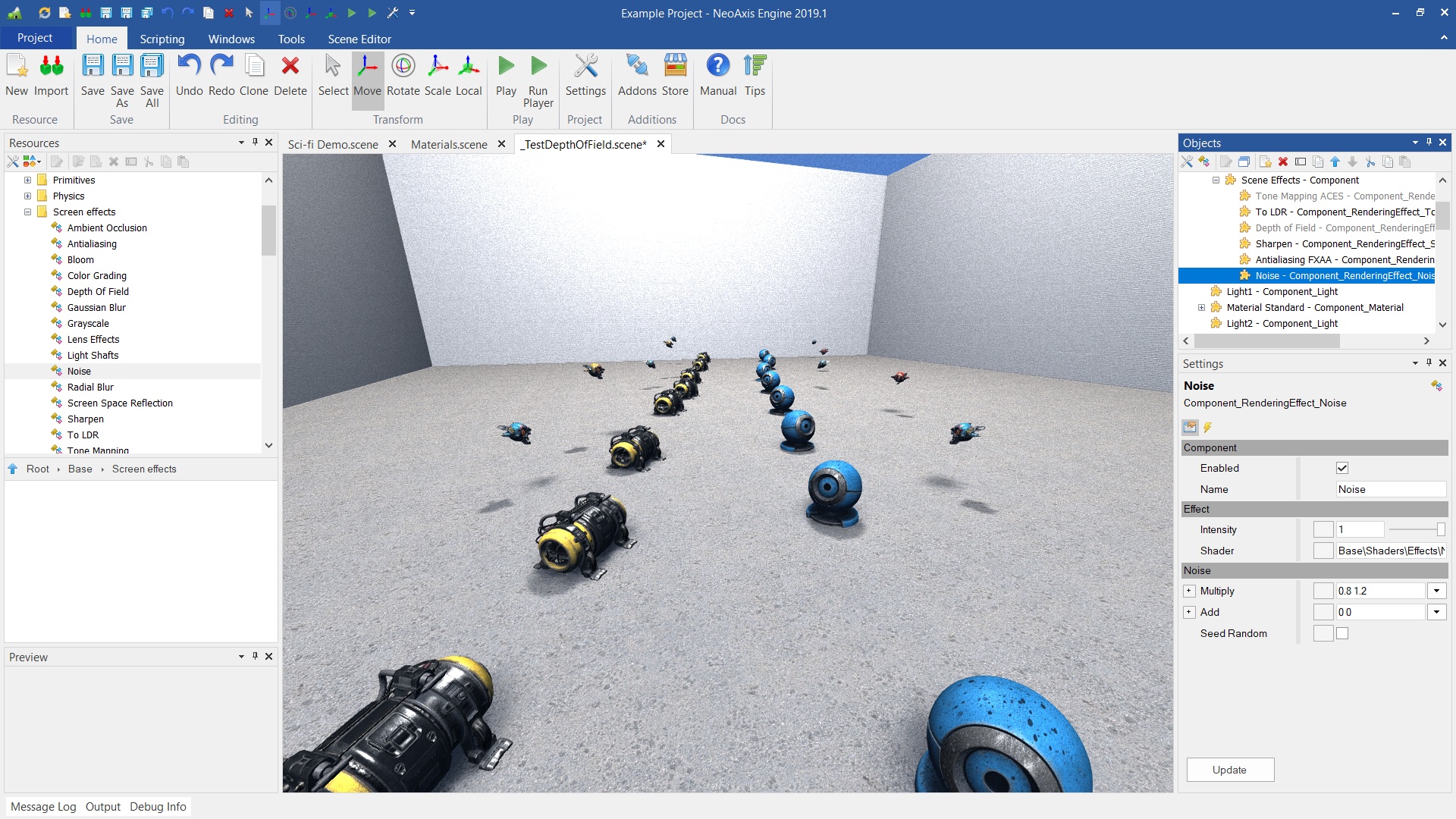
Task: Uncheck the Enabled checkbox
Action: (1342, 468)
